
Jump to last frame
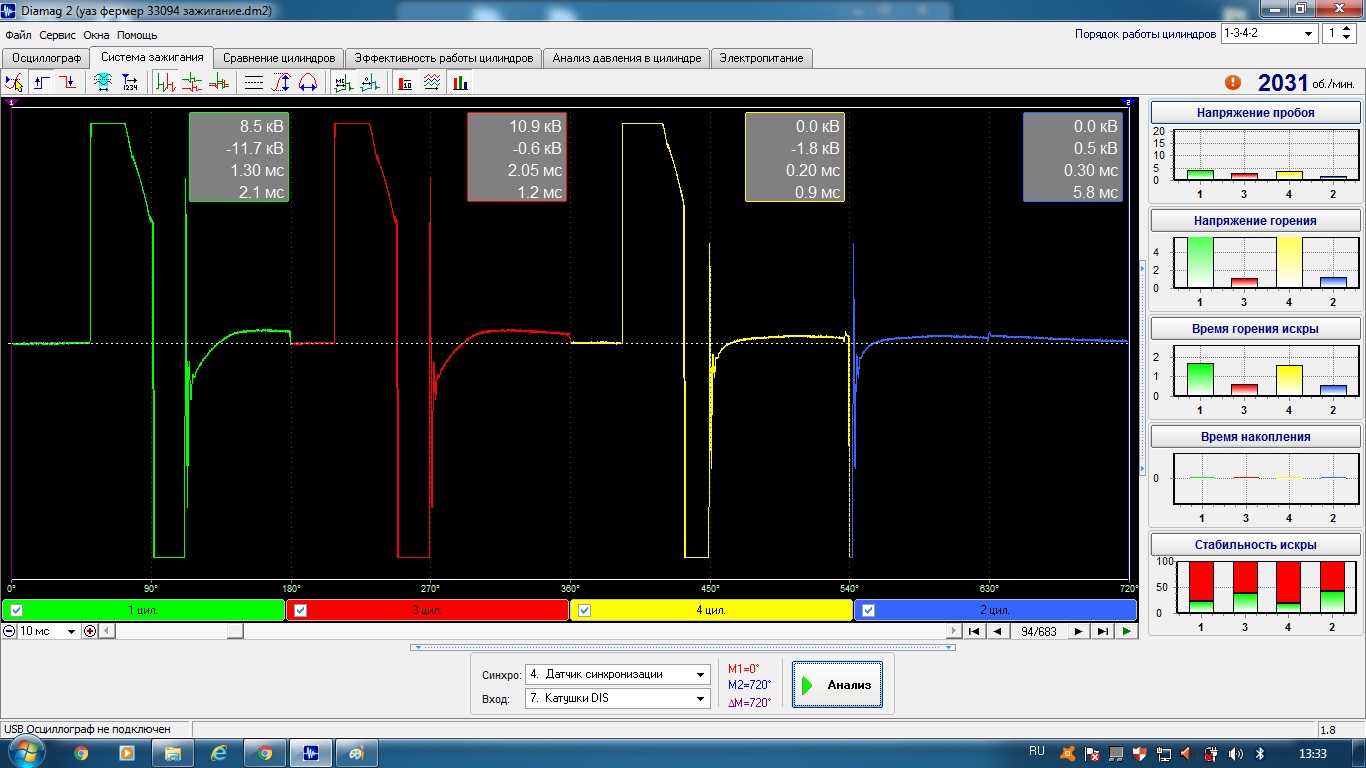click(1102, 631)
